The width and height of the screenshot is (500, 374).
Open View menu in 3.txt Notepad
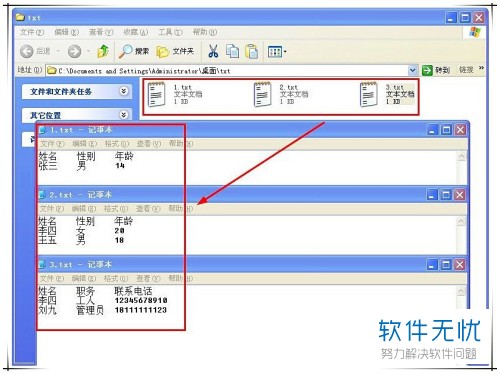[x=148, y=278]
